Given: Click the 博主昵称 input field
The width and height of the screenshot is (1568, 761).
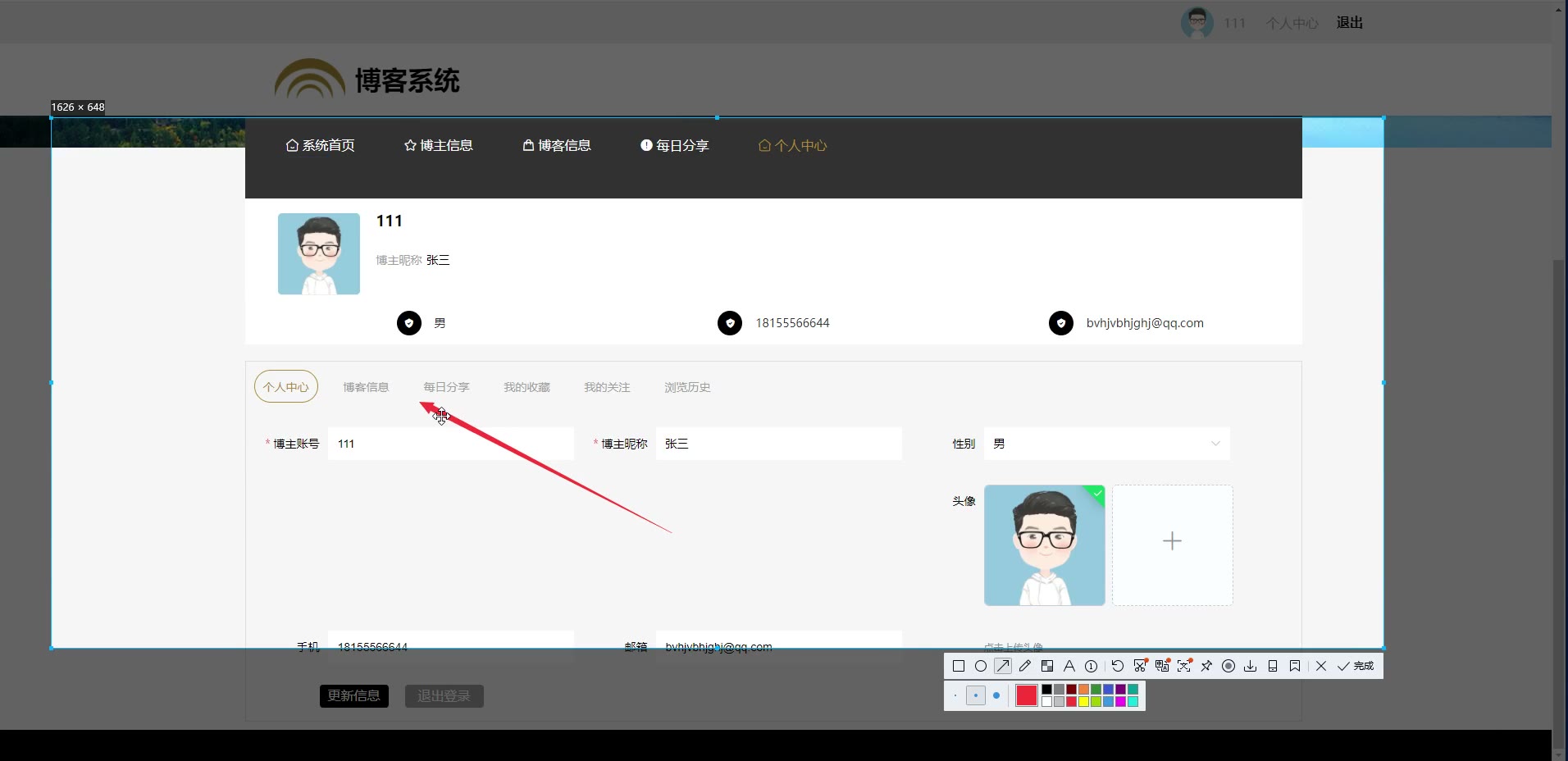Looking at the screenshot, I should pos(779,444).
